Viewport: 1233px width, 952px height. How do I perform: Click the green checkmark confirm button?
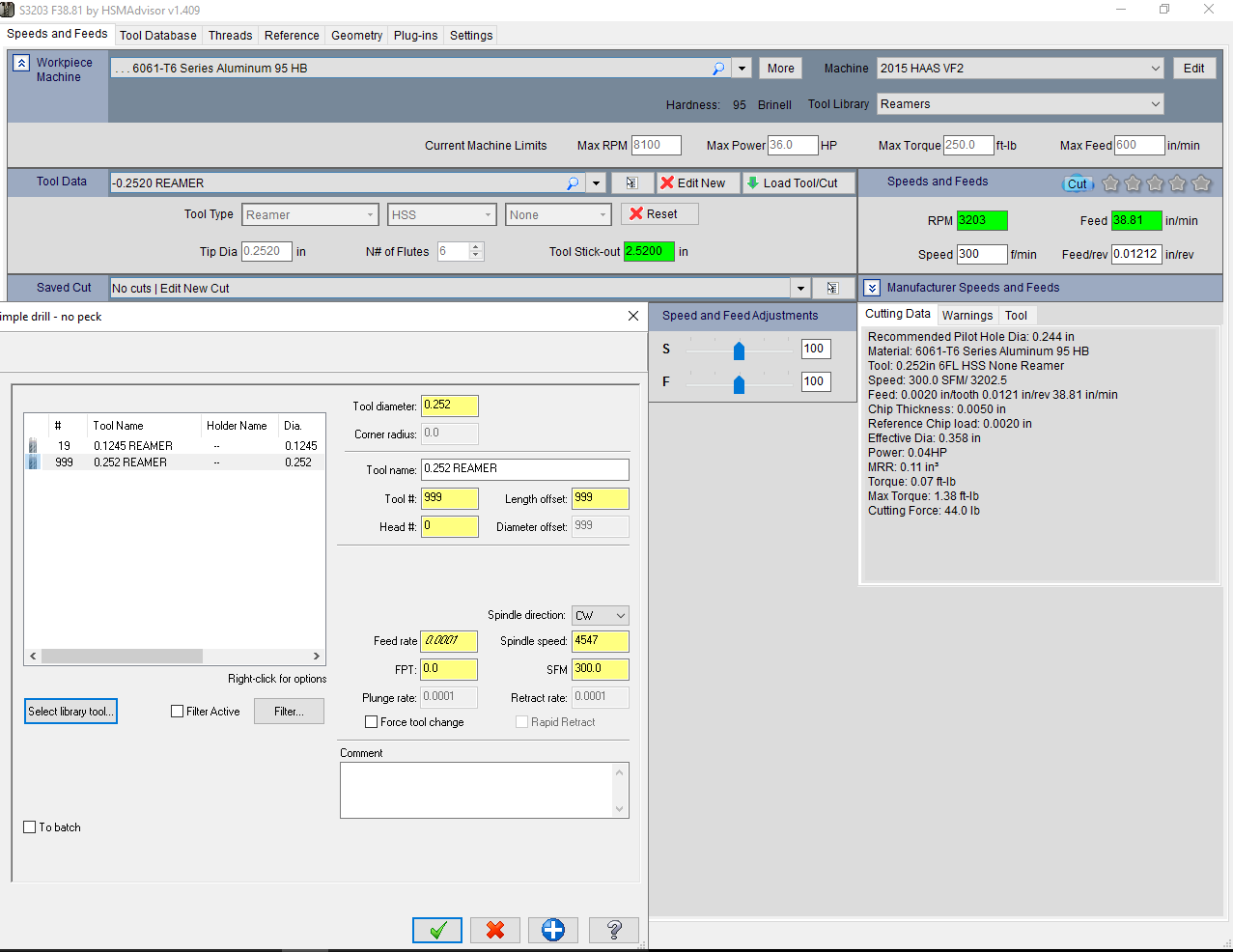(437, 930)
